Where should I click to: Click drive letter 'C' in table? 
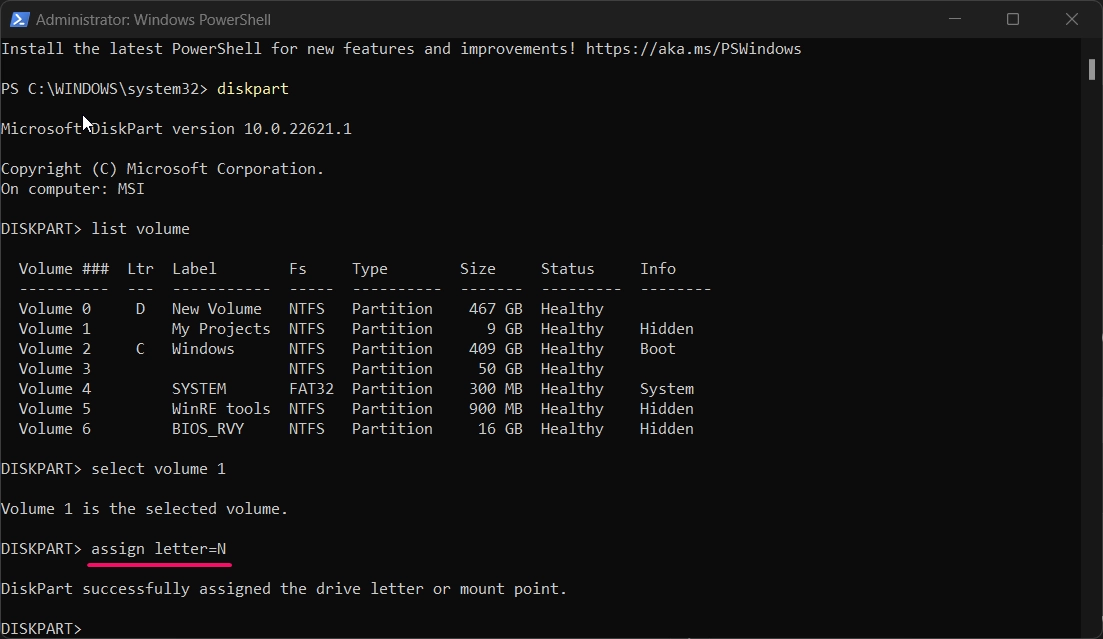[140, 349]
